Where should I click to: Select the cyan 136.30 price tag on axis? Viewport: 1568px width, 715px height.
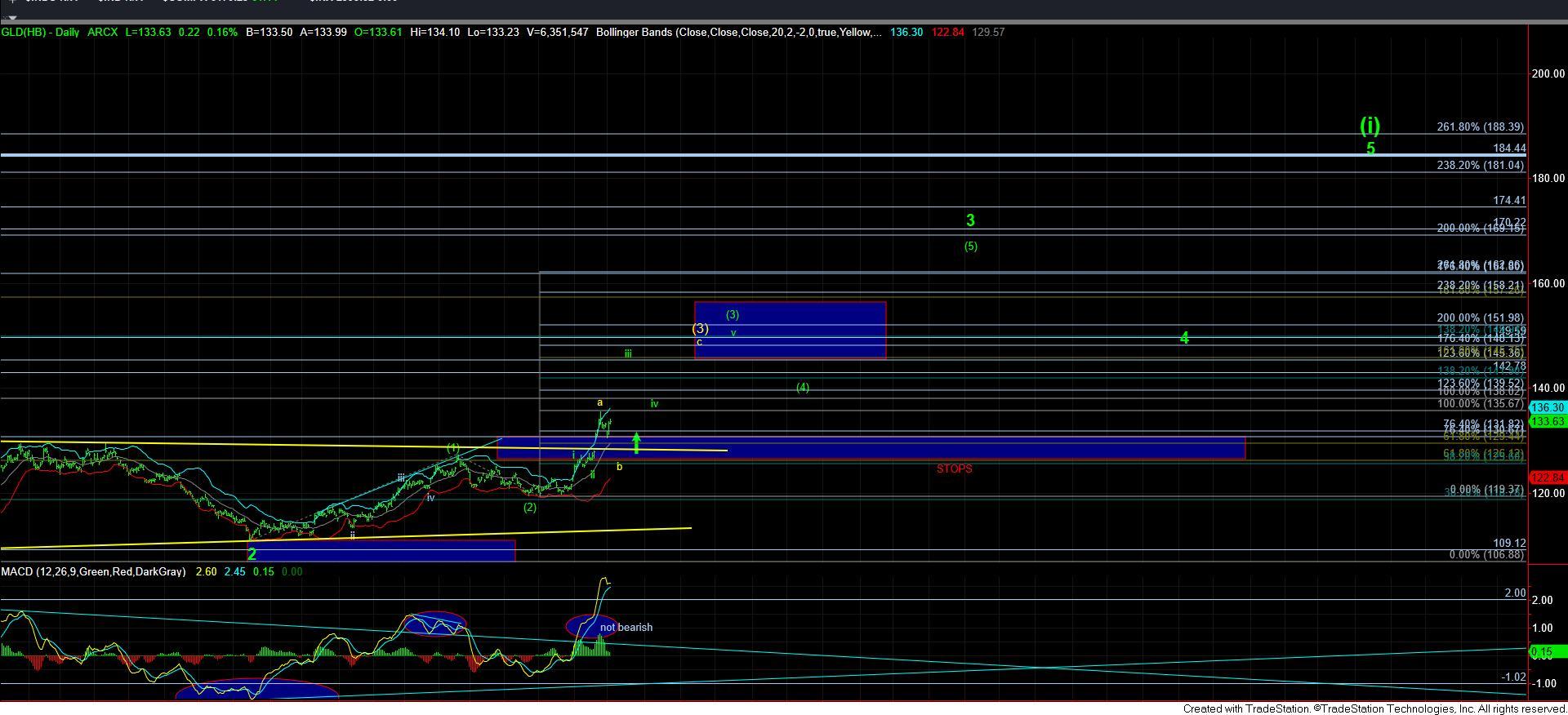tap(1548, 407)
